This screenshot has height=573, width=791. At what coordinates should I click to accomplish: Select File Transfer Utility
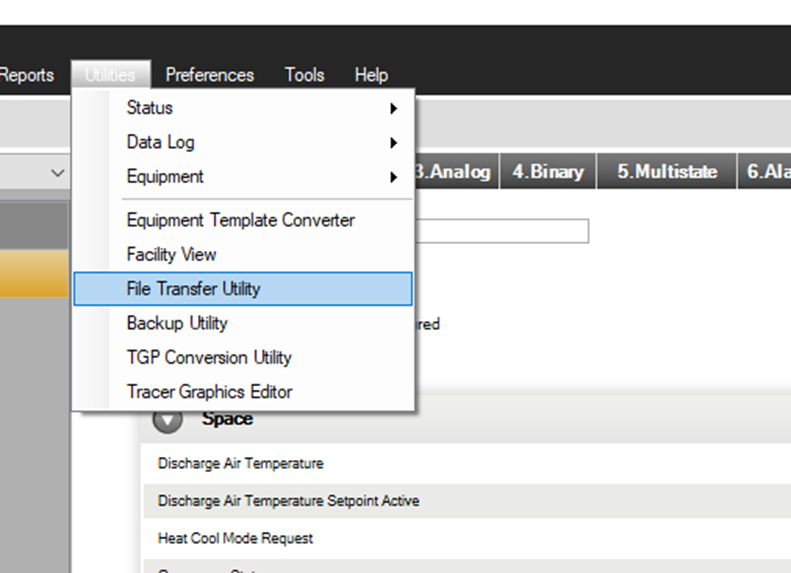point(243,289)
